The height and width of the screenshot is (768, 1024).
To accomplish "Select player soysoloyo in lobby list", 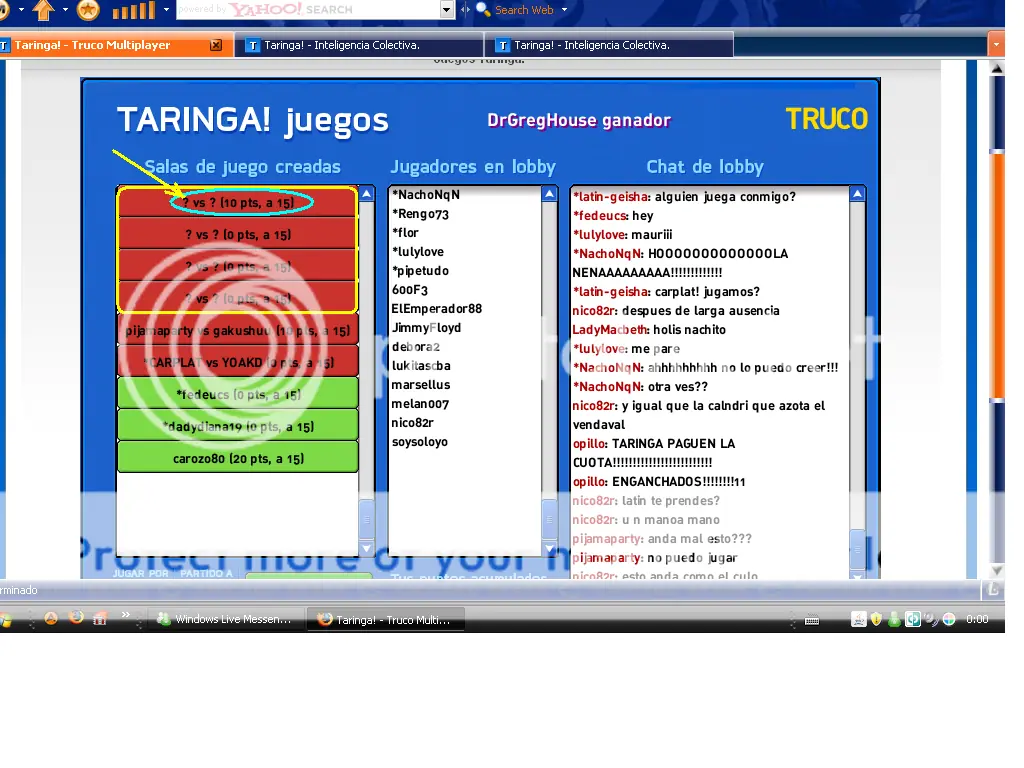I will 419,441.
